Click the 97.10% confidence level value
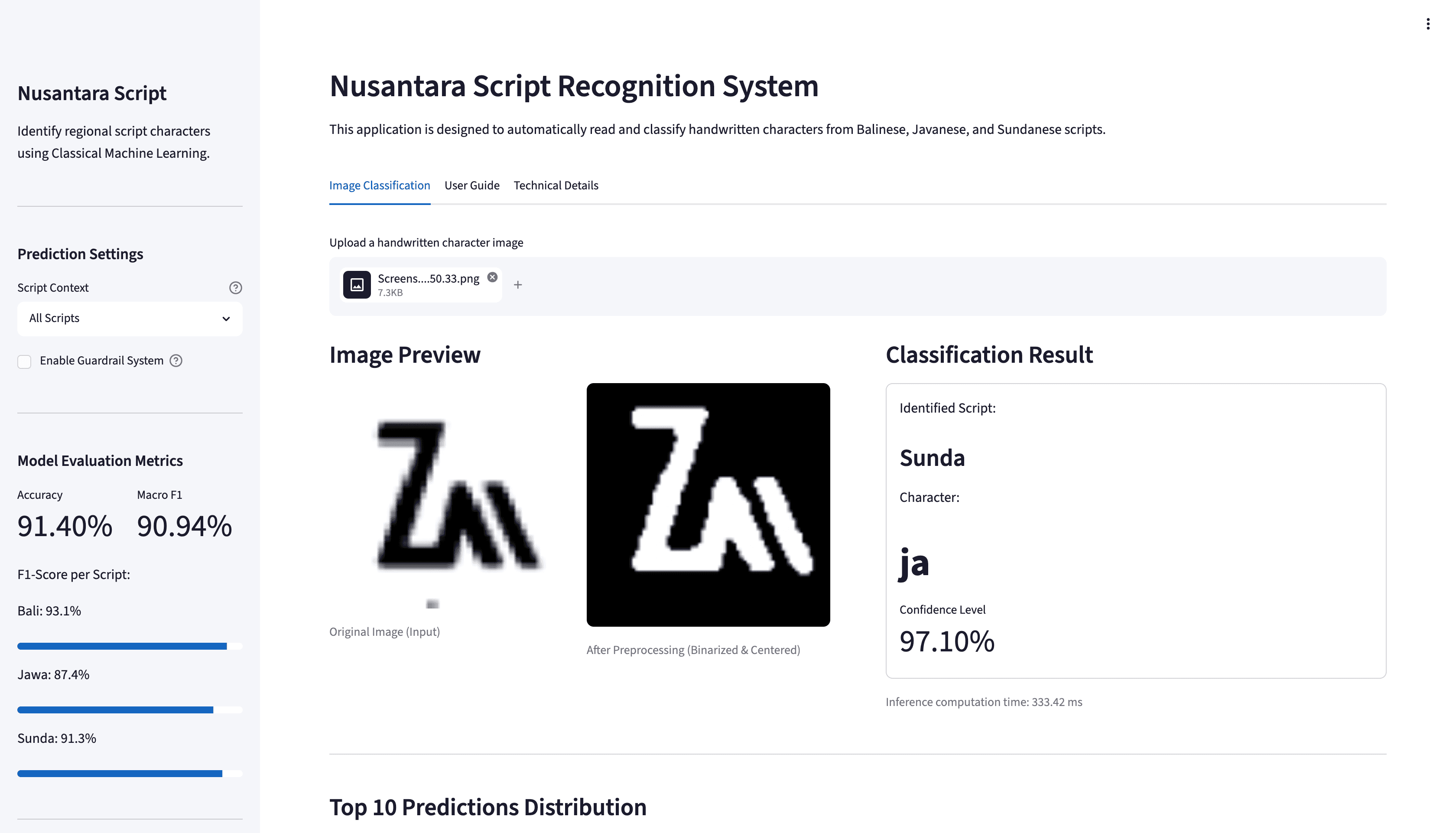 pyautogui.click(x=947, y=641)
